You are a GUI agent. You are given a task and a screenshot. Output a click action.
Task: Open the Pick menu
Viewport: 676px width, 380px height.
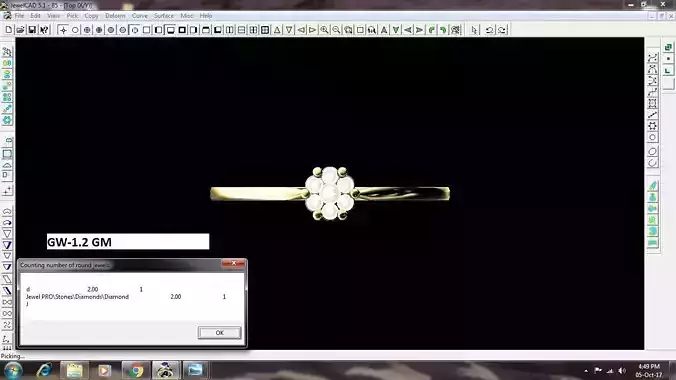(72, 16)
